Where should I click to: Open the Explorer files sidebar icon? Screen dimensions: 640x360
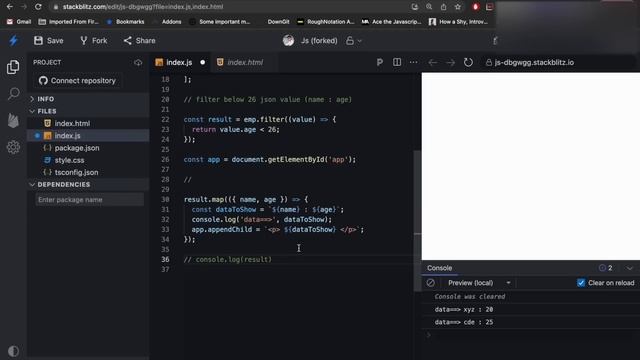[x=13, y=67]
